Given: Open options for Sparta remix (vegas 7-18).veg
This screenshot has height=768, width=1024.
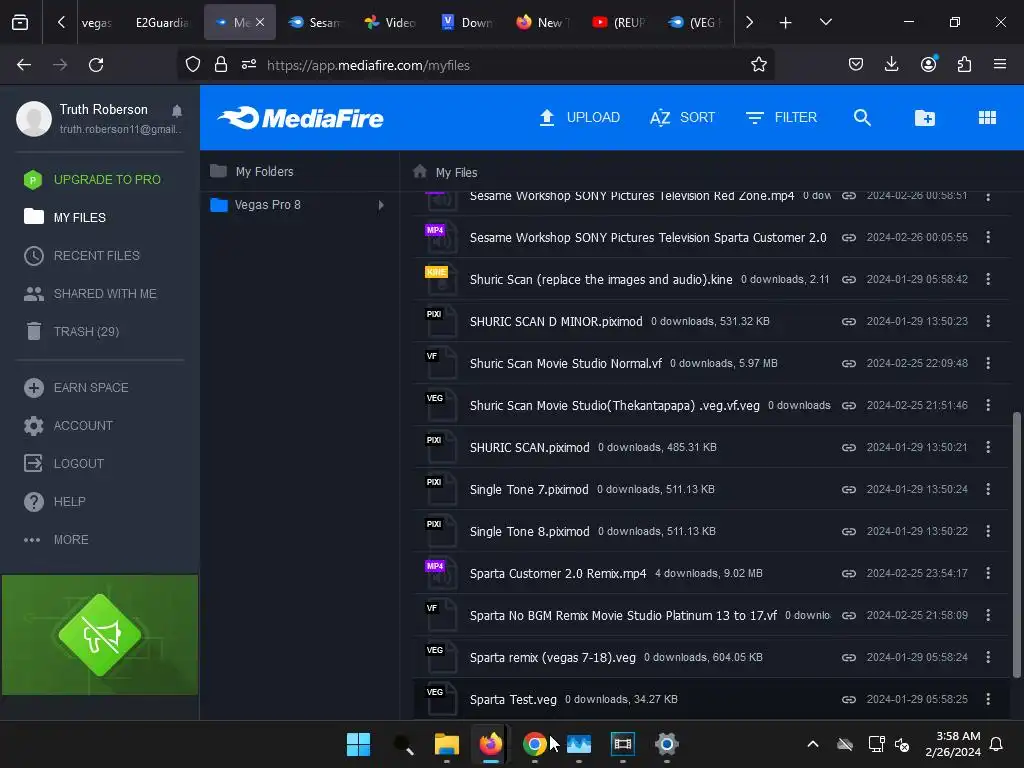Looking at the screenshot, I should tap(988, 658).
